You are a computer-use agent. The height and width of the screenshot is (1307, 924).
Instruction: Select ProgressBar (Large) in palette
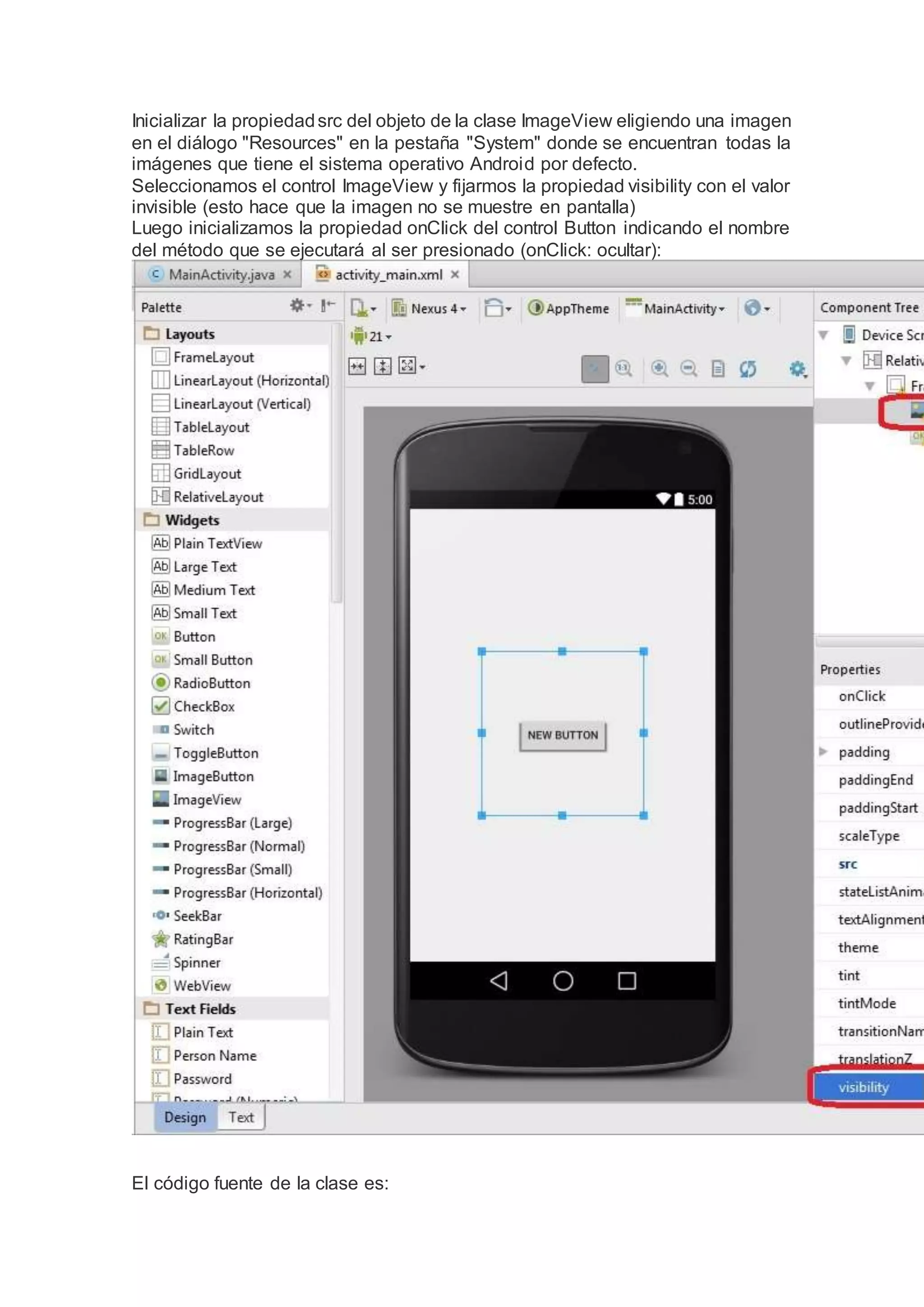[222, 823]
